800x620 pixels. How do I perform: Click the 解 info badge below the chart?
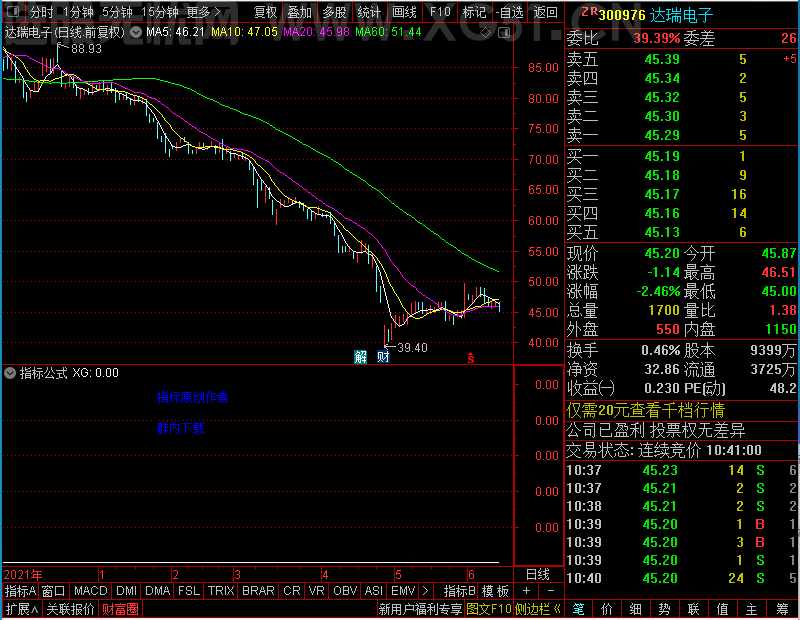361,357
